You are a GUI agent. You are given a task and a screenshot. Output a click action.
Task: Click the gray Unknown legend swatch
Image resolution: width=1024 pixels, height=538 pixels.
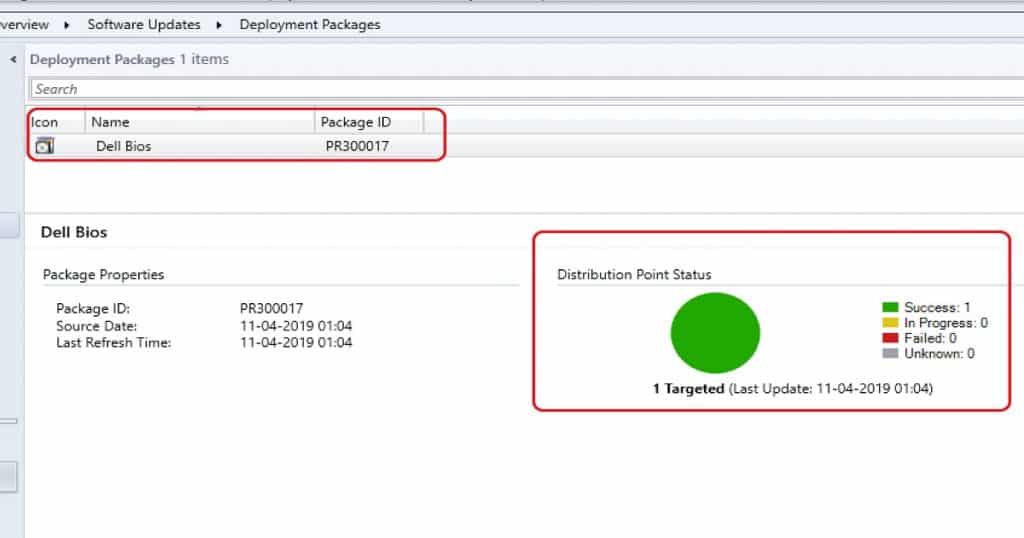[x=890, y=353]
